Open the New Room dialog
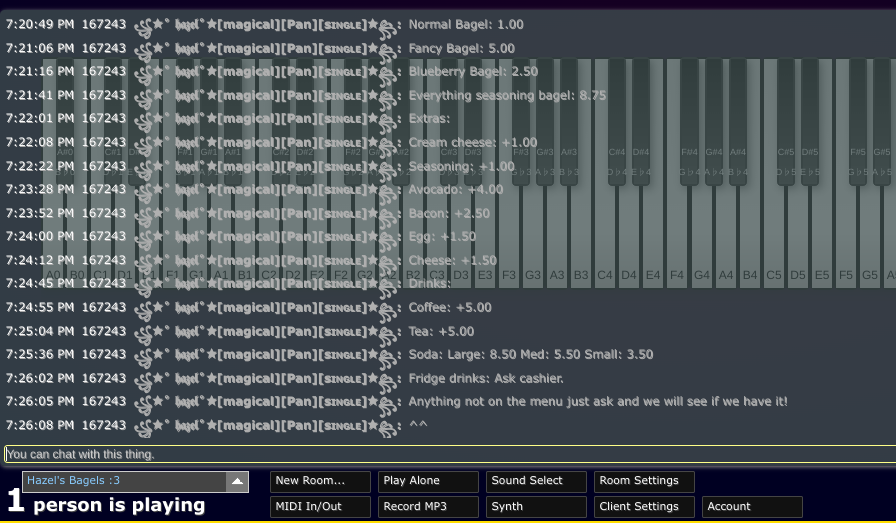This screenshot has width=896, height=523. (x=320, y=481)
